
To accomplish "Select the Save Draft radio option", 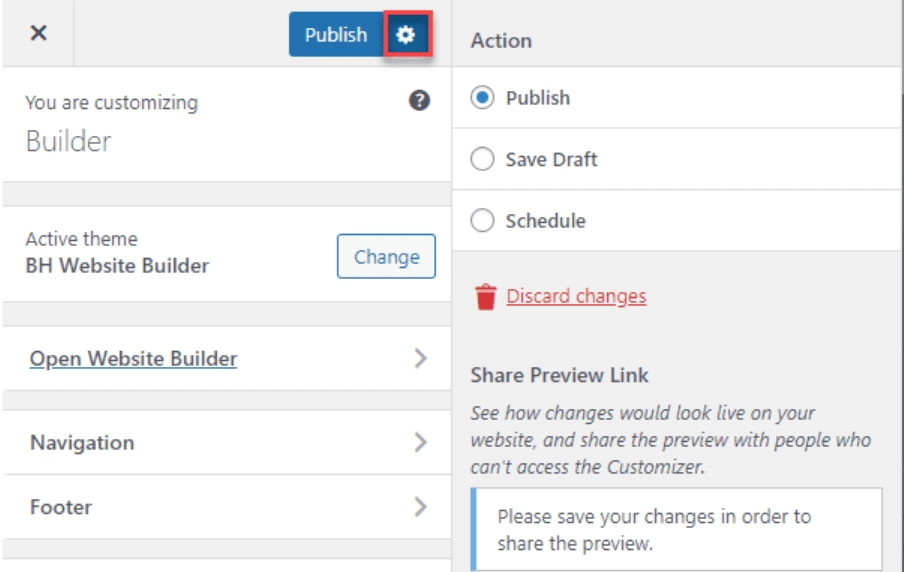I will tap(482, 159).
